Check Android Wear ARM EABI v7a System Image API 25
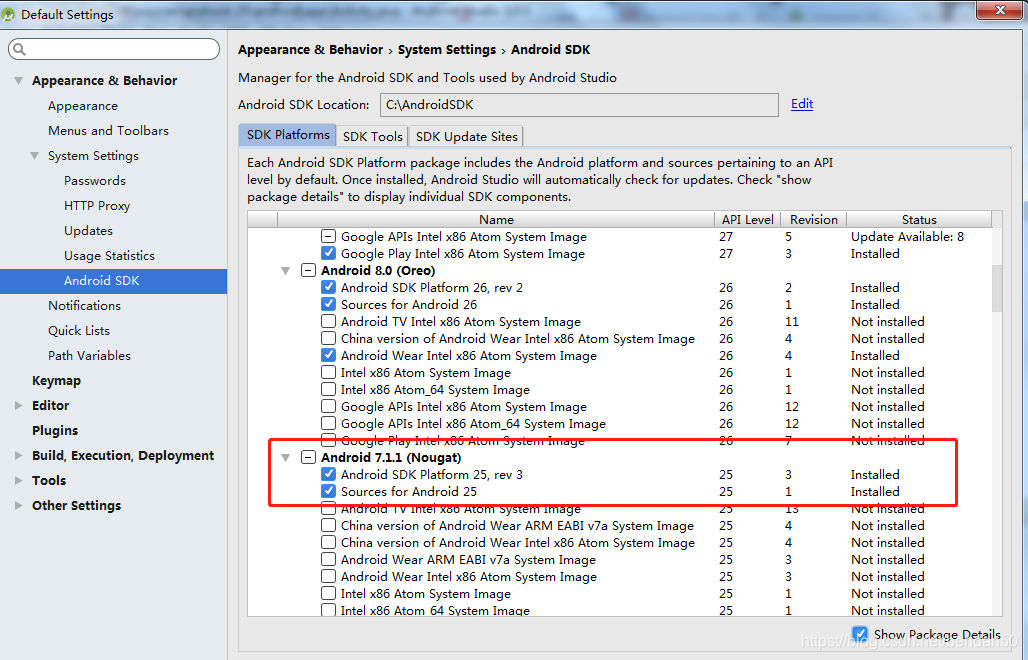The image size is (1028, 660). pyautogui.click(x=328, y=560)
